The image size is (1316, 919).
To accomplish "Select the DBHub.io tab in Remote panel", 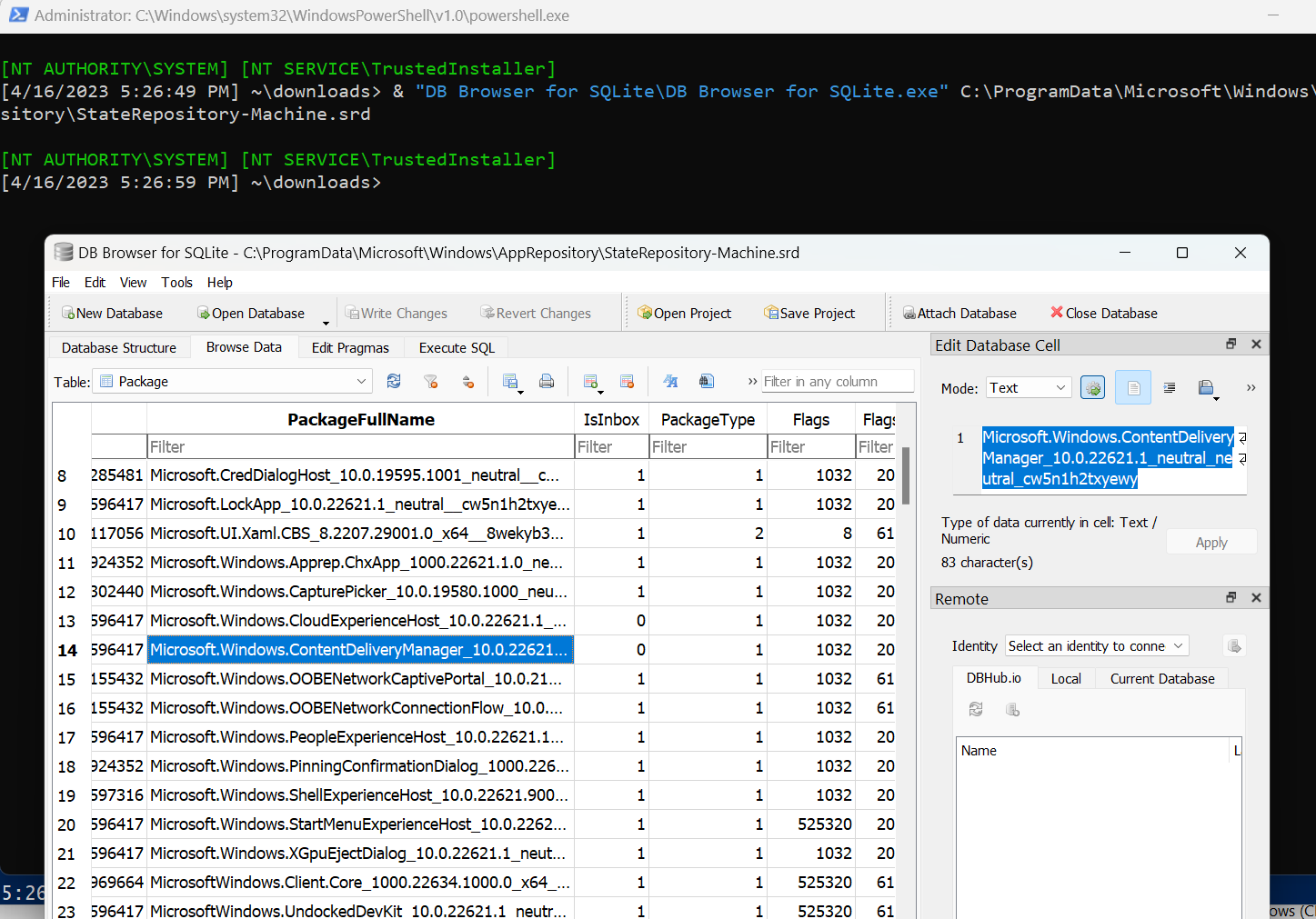I will (x=994, y=678).
